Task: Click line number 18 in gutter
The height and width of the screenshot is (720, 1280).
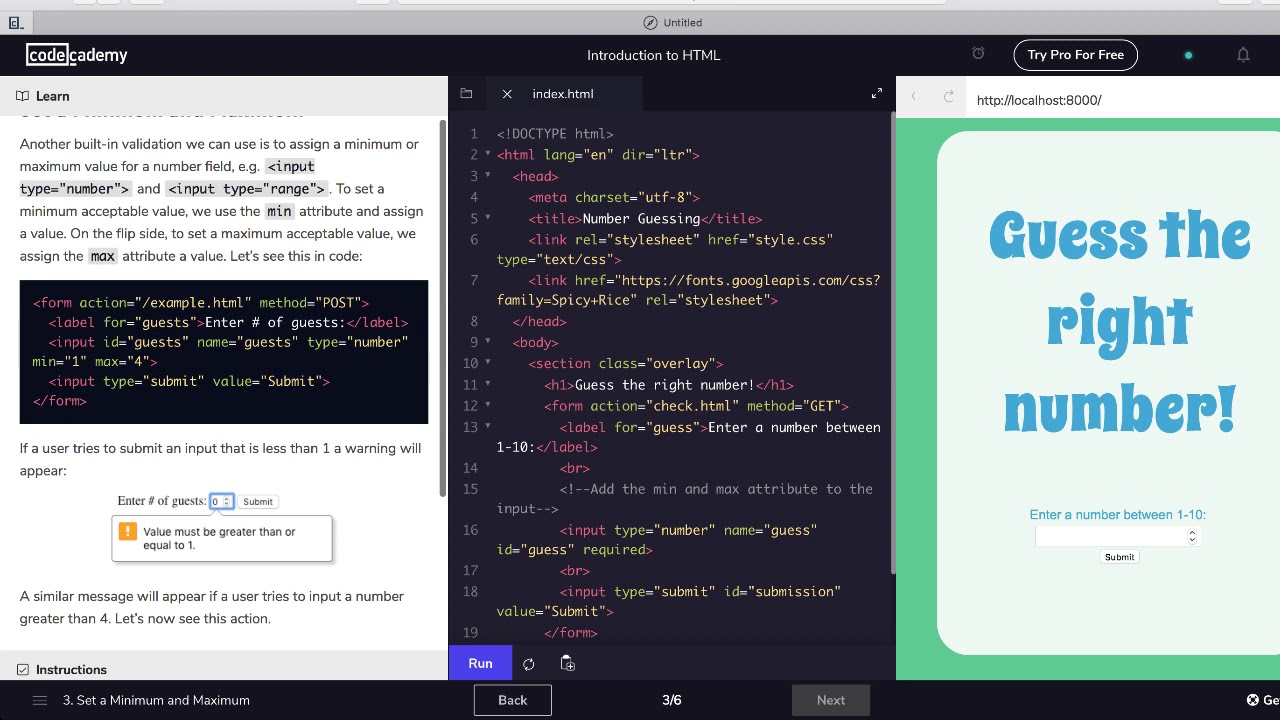Action: (471, 591)
